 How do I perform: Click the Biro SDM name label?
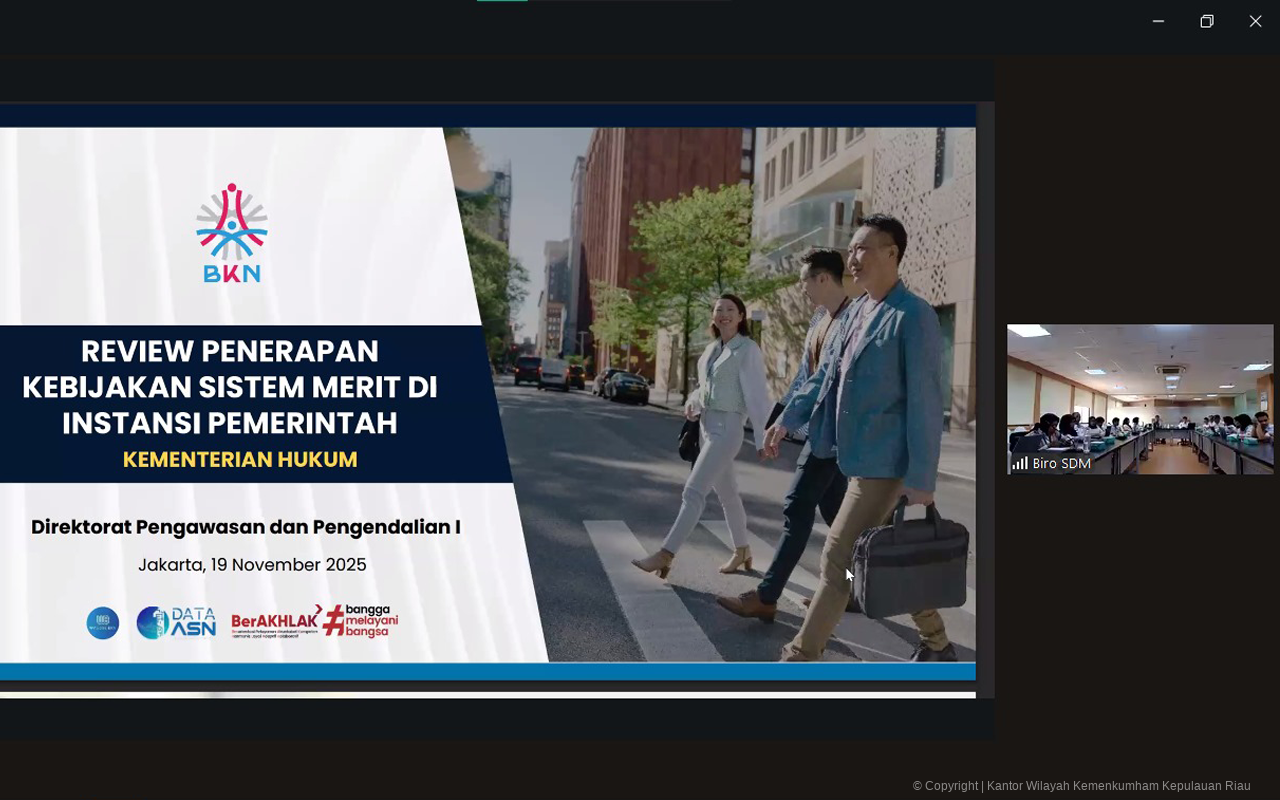click(x=1060, y=463)
